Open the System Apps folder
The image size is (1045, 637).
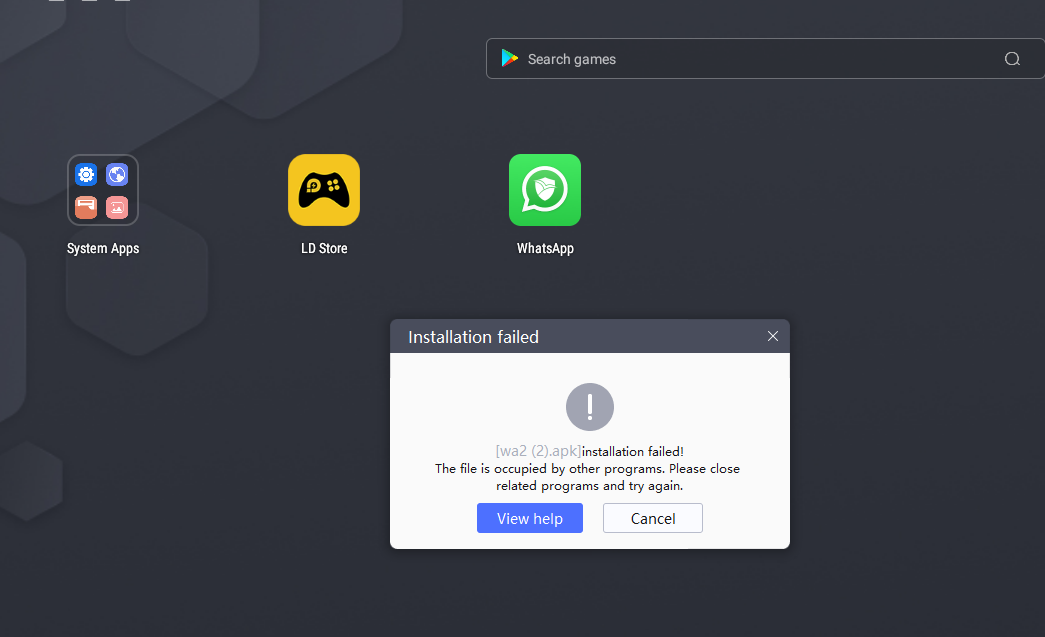[x=103, y=190]
